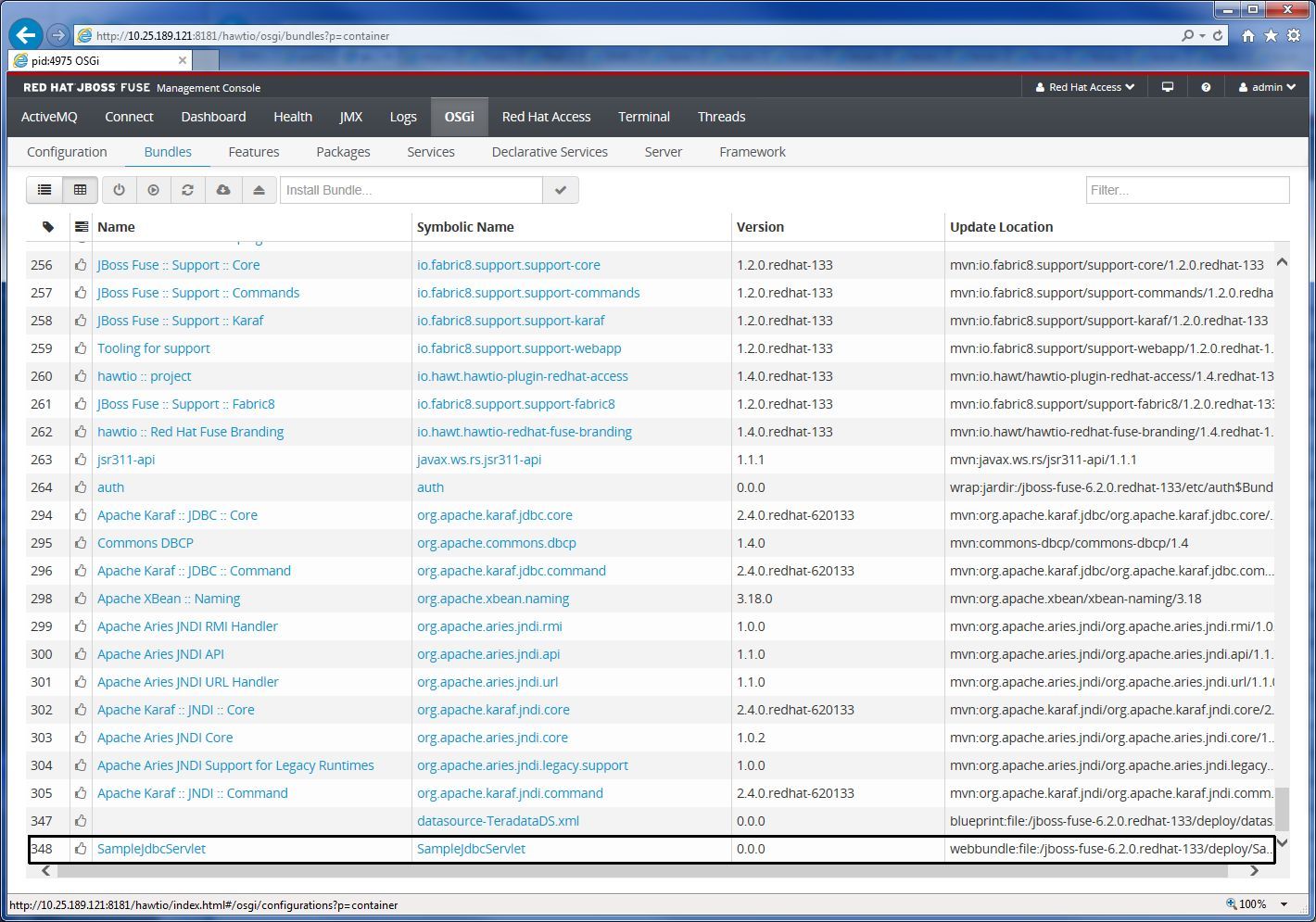
Task: Open the help question mark icon
Action: click(1206, 87)
